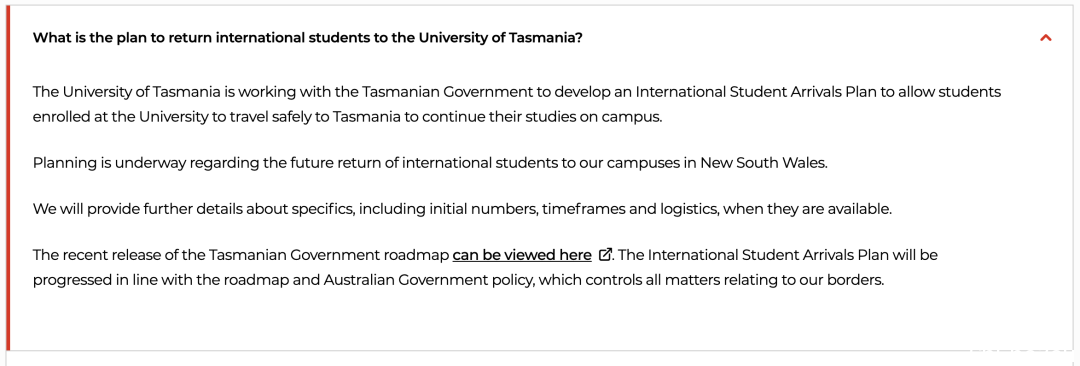Image resolution: width=1080 pixels, height=366 pixels.
Task: Collapse the accordion with the red chevron
Action: pos(1046,38)
